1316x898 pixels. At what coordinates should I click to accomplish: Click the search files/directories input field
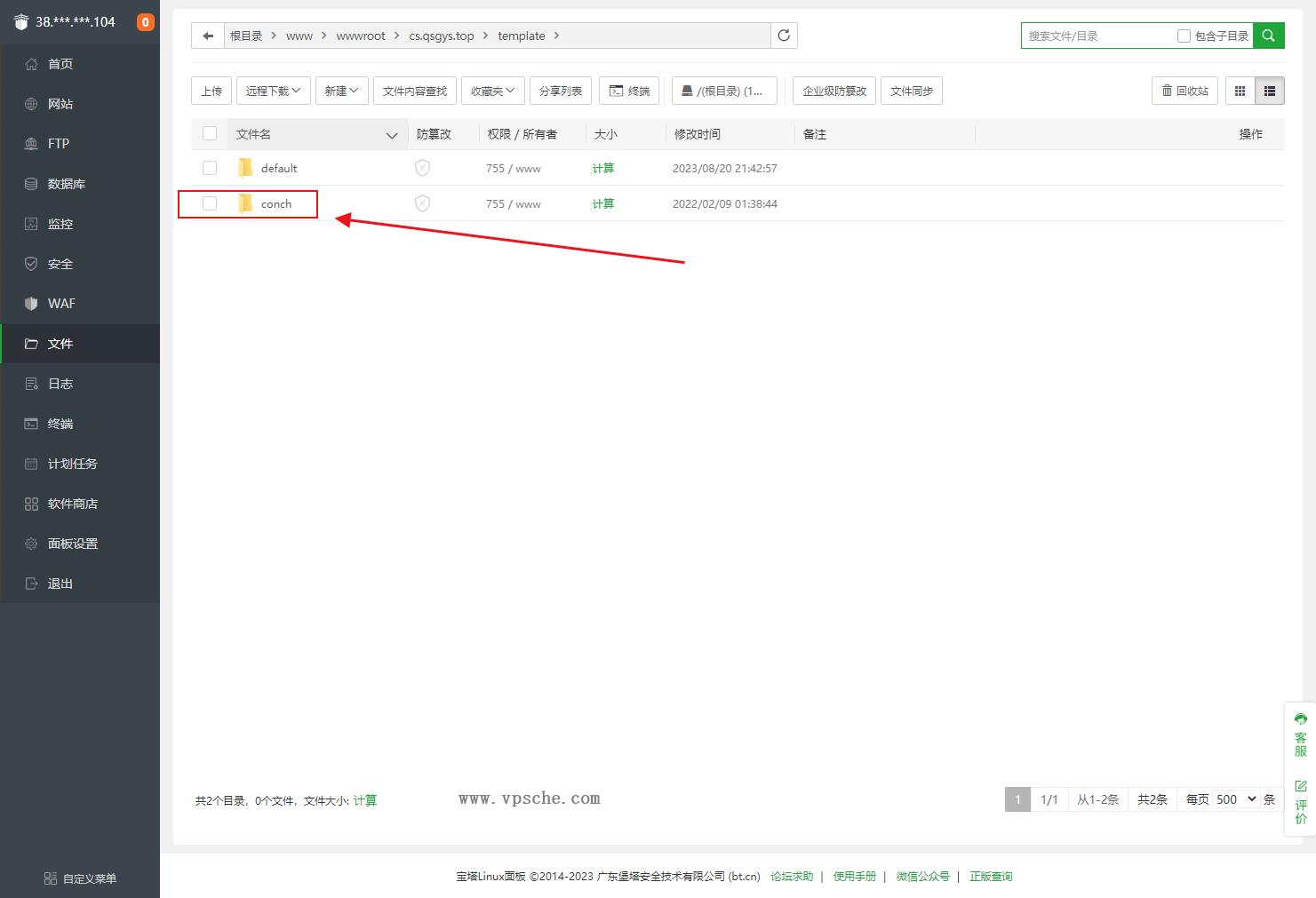pyautogui.click(x=1097, y=36)
